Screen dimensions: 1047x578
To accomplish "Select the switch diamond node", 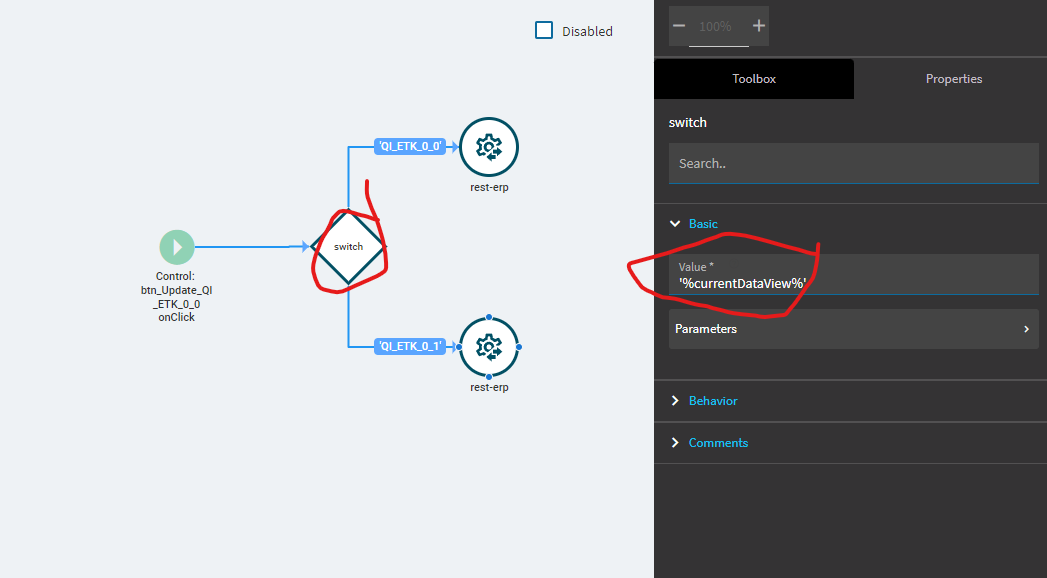I will pyautogui.click(x=348, y=247).
